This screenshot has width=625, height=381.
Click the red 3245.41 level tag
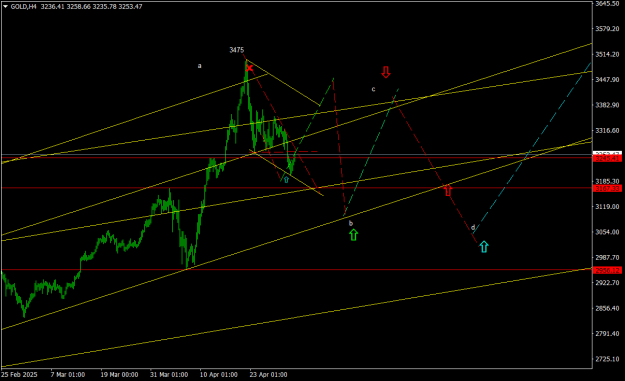coord(607,159)
